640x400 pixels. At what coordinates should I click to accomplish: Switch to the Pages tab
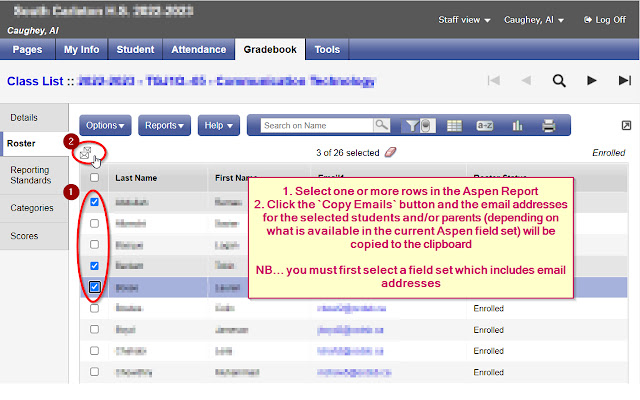tap(27, 49)
